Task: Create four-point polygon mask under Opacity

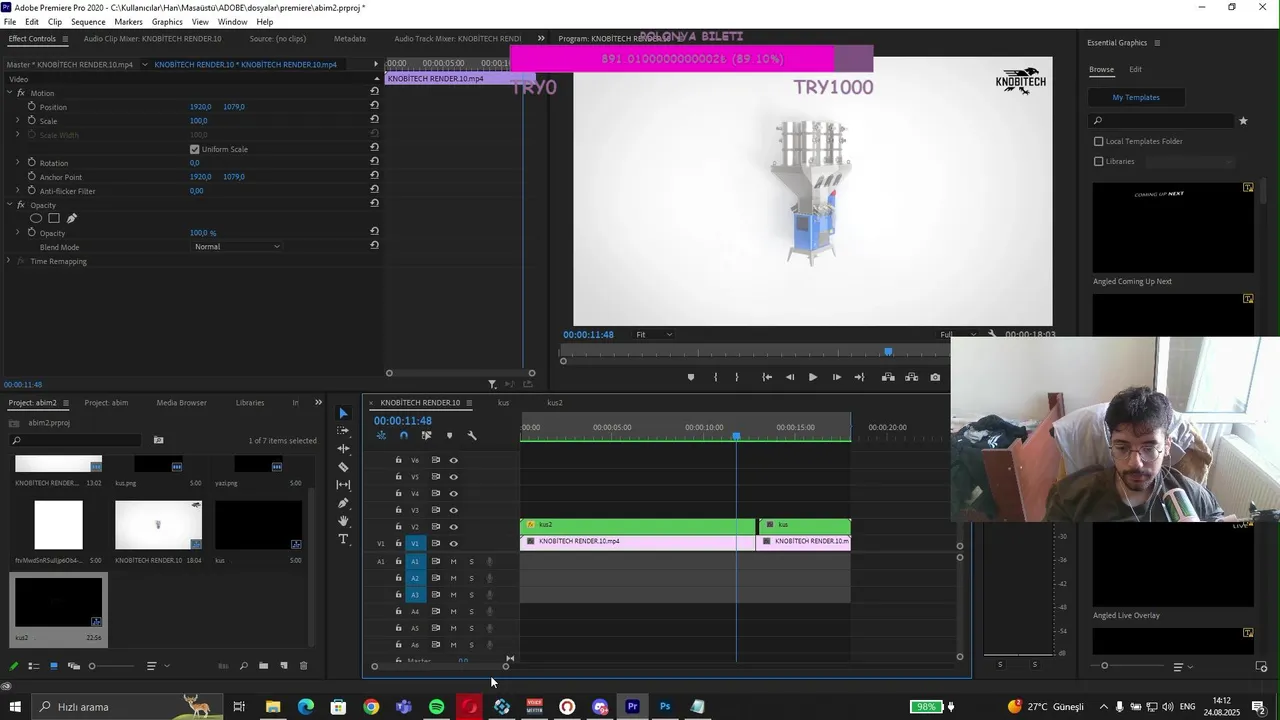Action: tap(54, 218)
